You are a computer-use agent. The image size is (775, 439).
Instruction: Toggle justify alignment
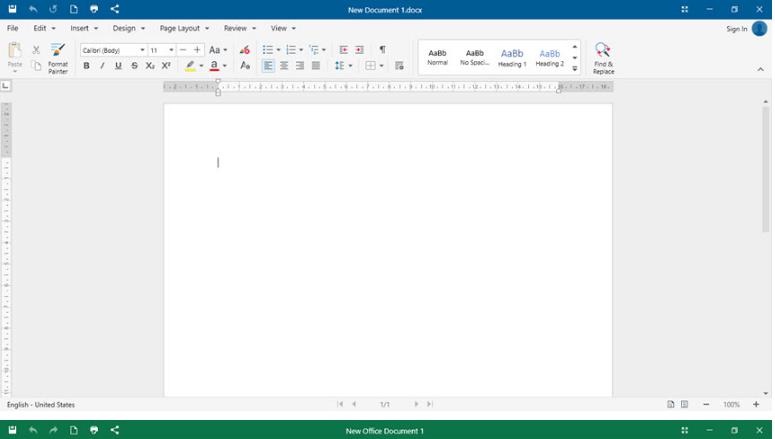(316, 66)
